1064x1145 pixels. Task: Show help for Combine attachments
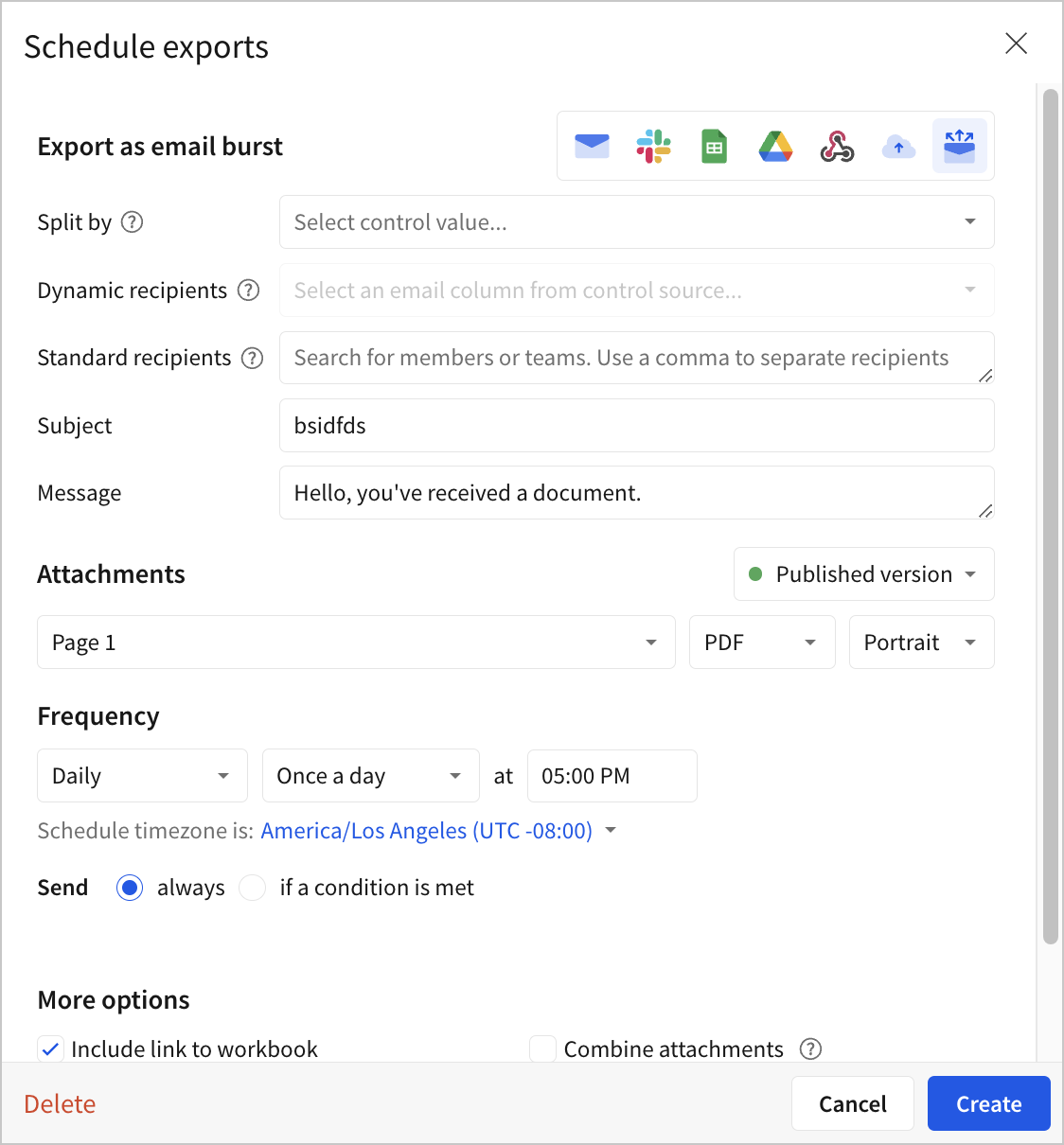[x=810, y=1048]
